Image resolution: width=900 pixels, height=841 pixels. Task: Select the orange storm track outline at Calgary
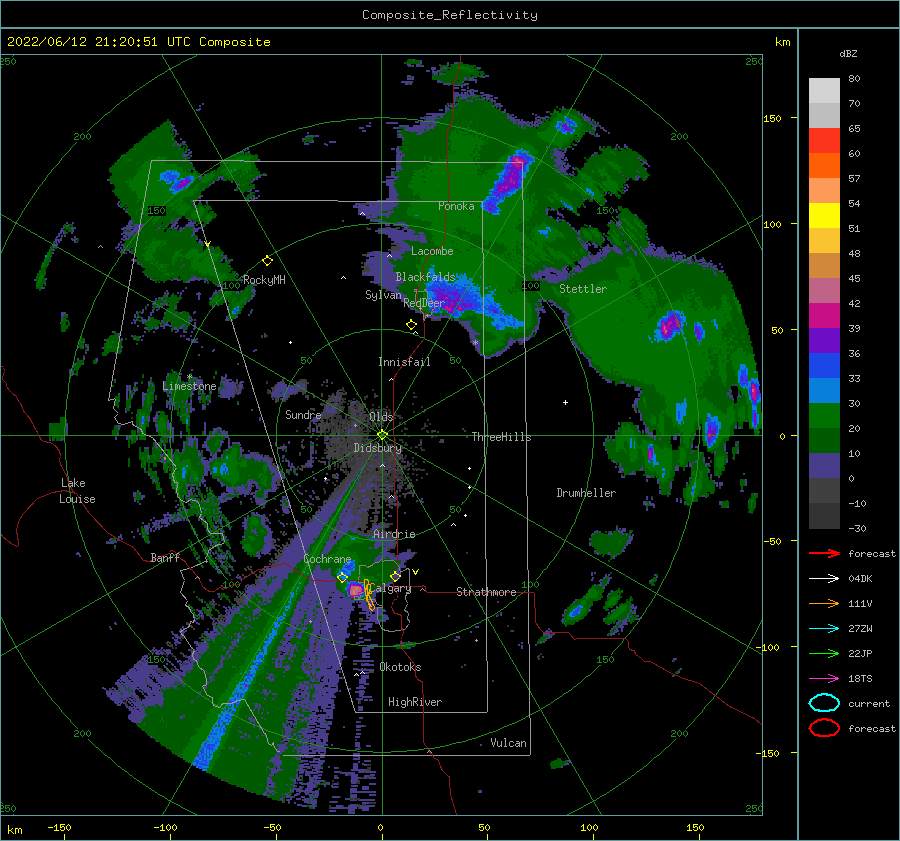(369, 595)
